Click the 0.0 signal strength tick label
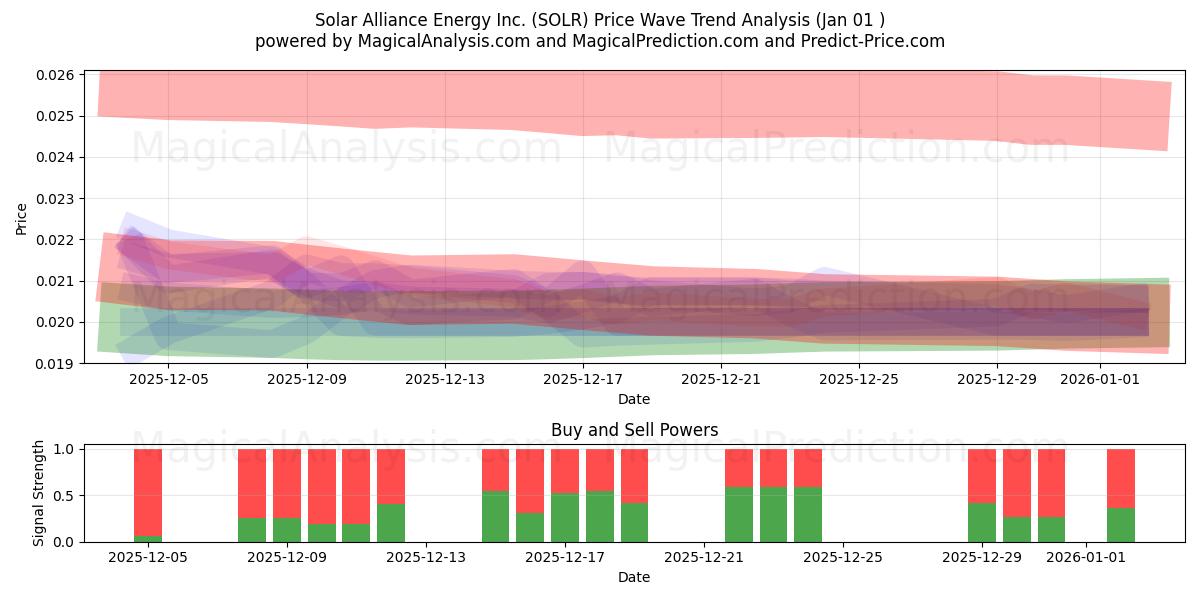The width and height of the screenshot is (1200, 600). (x=66, y=542)
